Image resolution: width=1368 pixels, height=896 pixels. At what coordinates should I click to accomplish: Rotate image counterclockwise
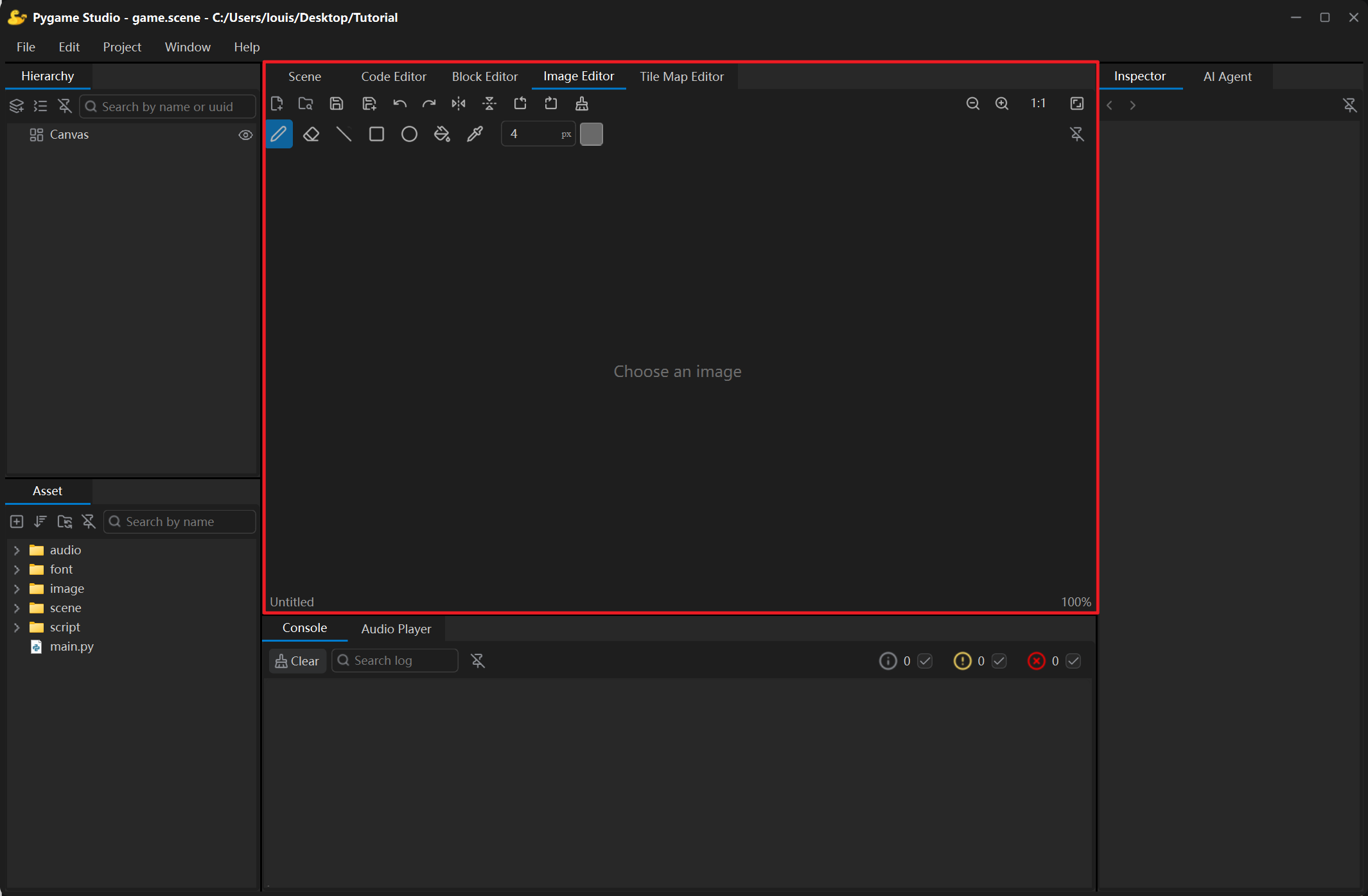coord(520,103)
